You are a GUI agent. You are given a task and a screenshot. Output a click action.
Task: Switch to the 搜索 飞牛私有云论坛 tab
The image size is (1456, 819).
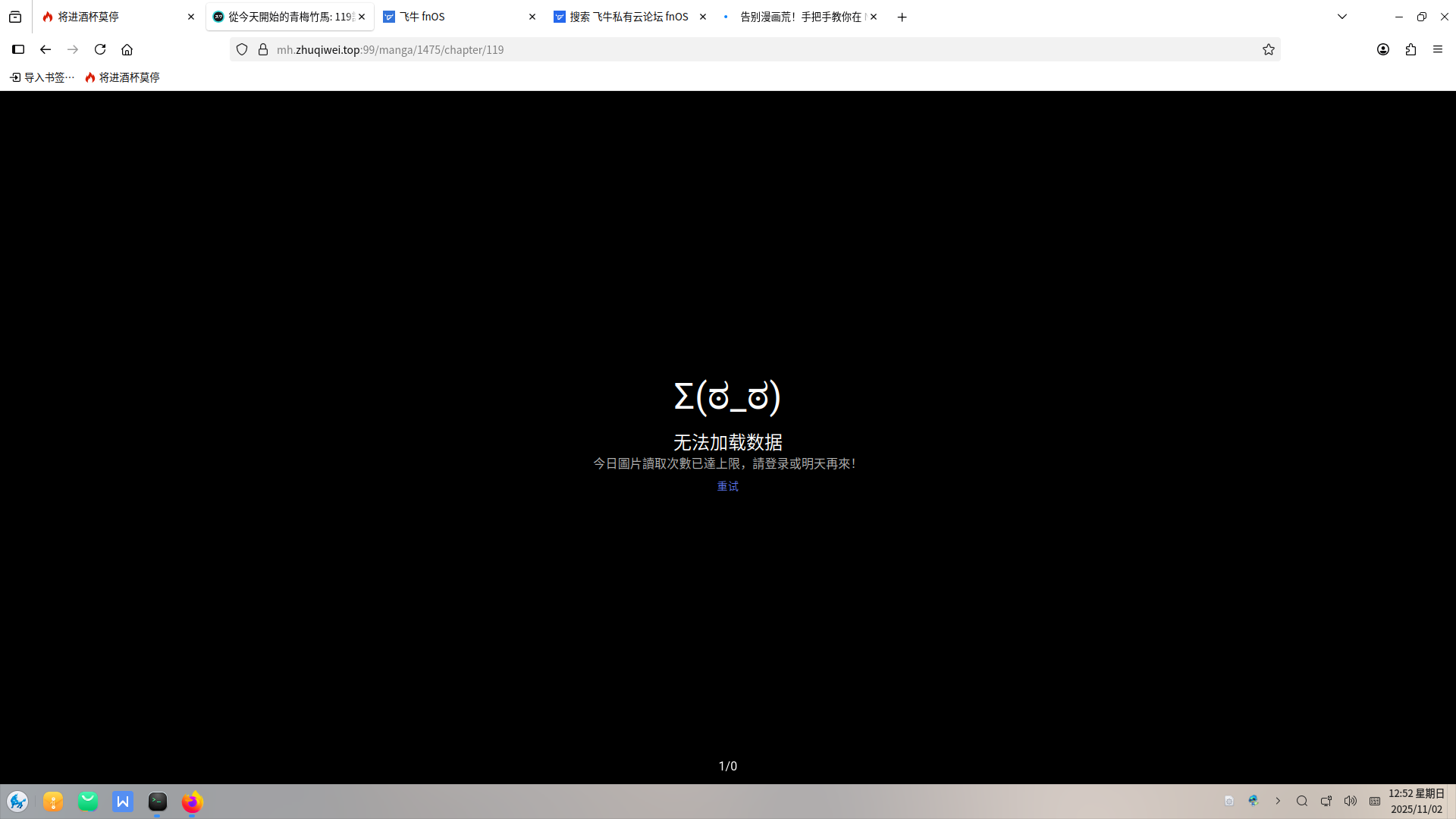628,17
